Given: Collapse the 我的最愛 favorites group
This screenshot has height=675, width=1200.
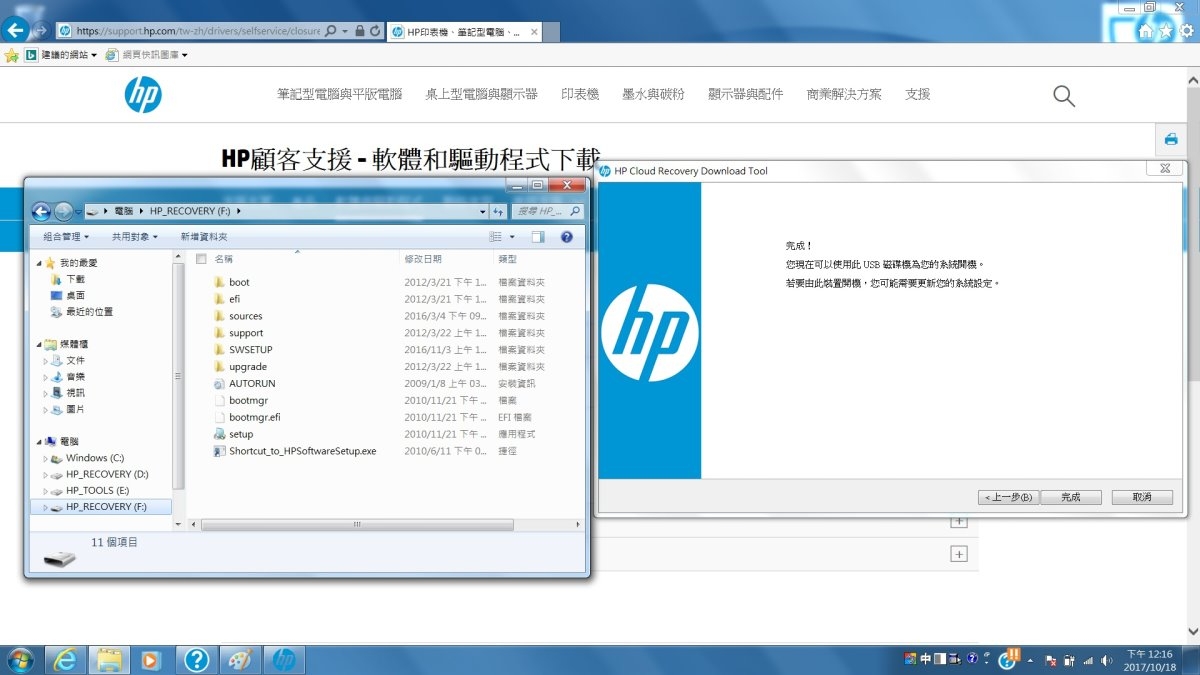Looking at the screenshot, I should (x=39, y=263).
